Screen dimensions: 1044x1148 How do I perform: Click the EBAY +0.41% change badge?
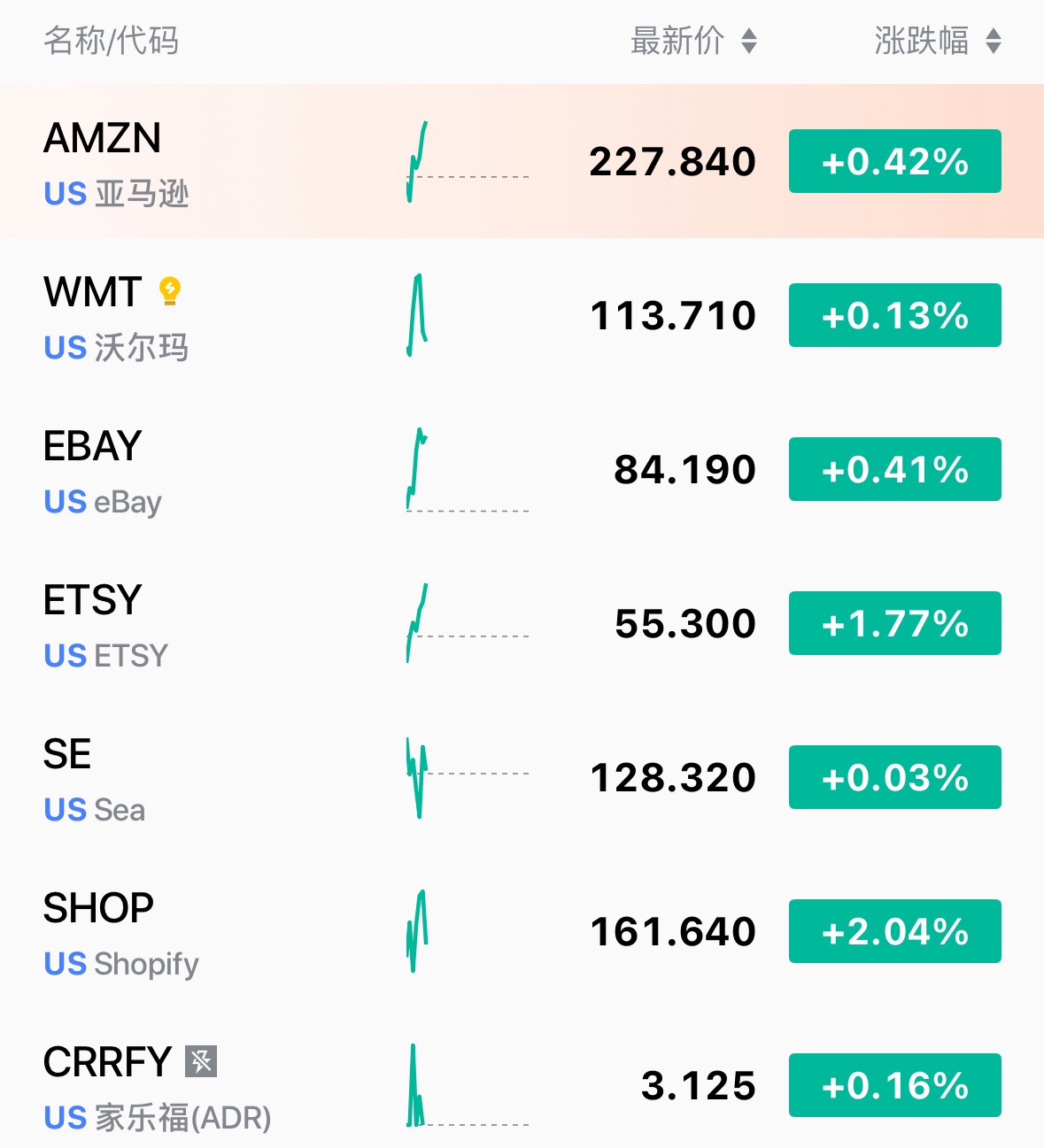pyautogui.click(x=894, y=469)
